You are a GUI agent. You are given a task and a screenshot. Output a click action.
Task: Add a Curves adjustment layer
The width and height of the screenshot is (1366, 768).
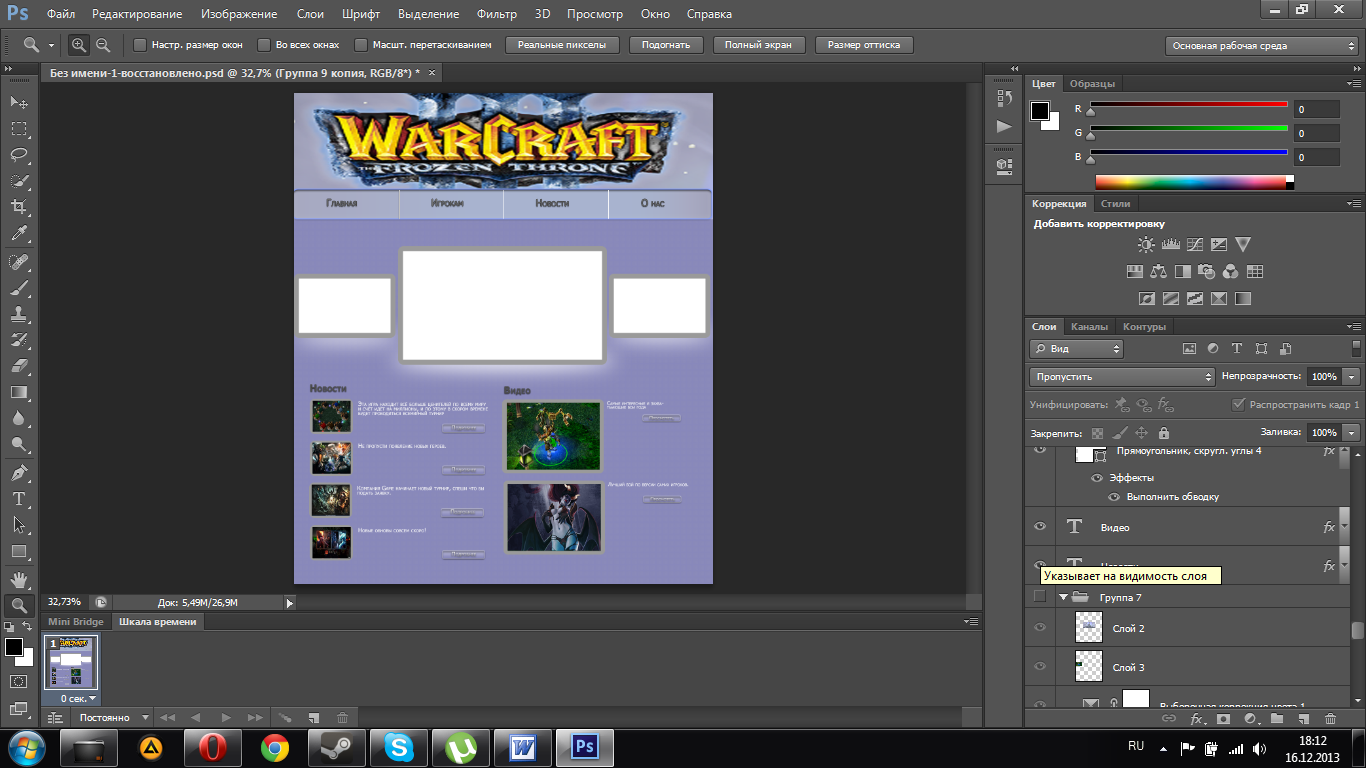coord(1195,244)
